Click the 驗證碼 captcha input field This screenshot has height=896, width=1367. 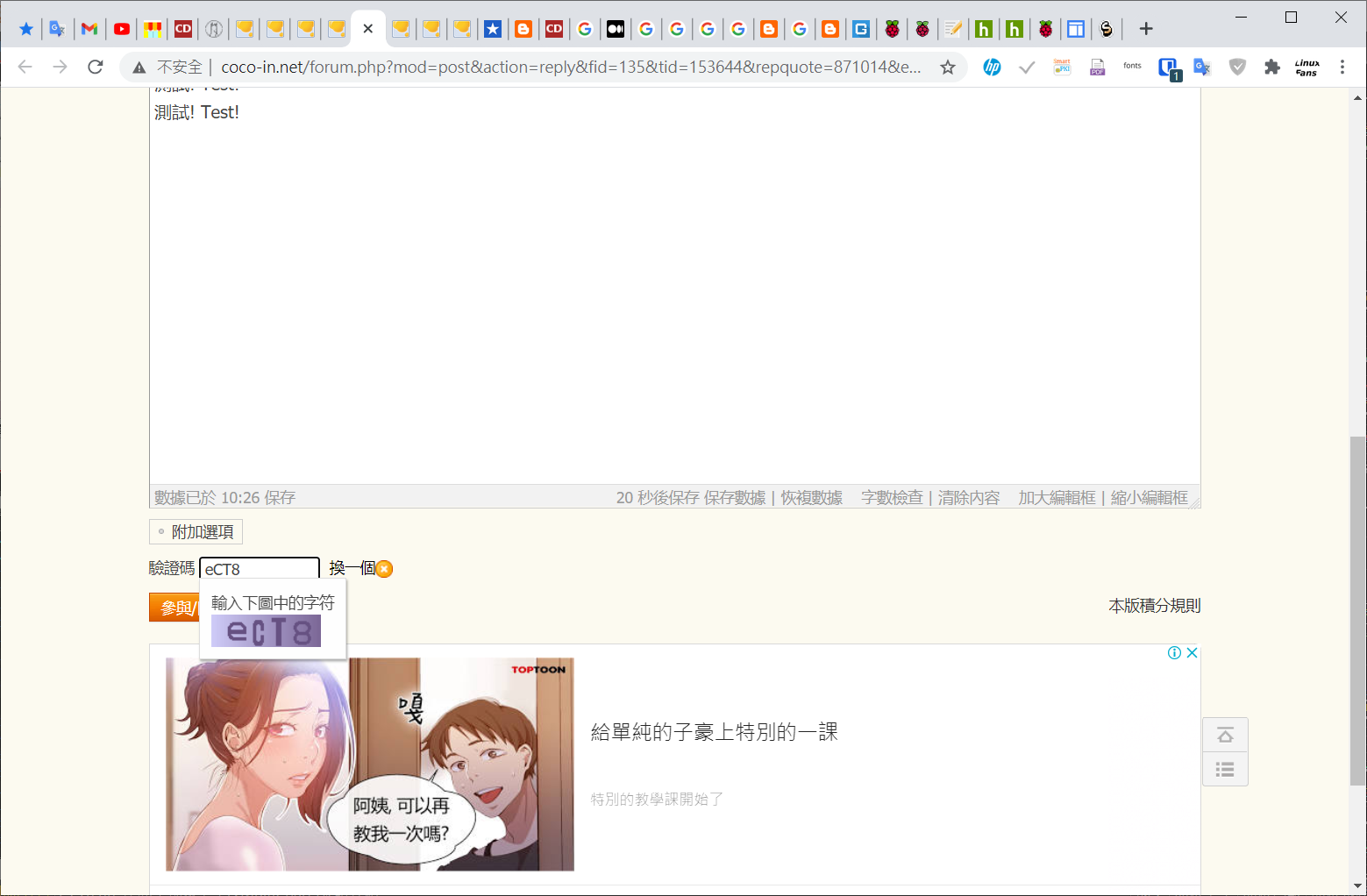260,569
